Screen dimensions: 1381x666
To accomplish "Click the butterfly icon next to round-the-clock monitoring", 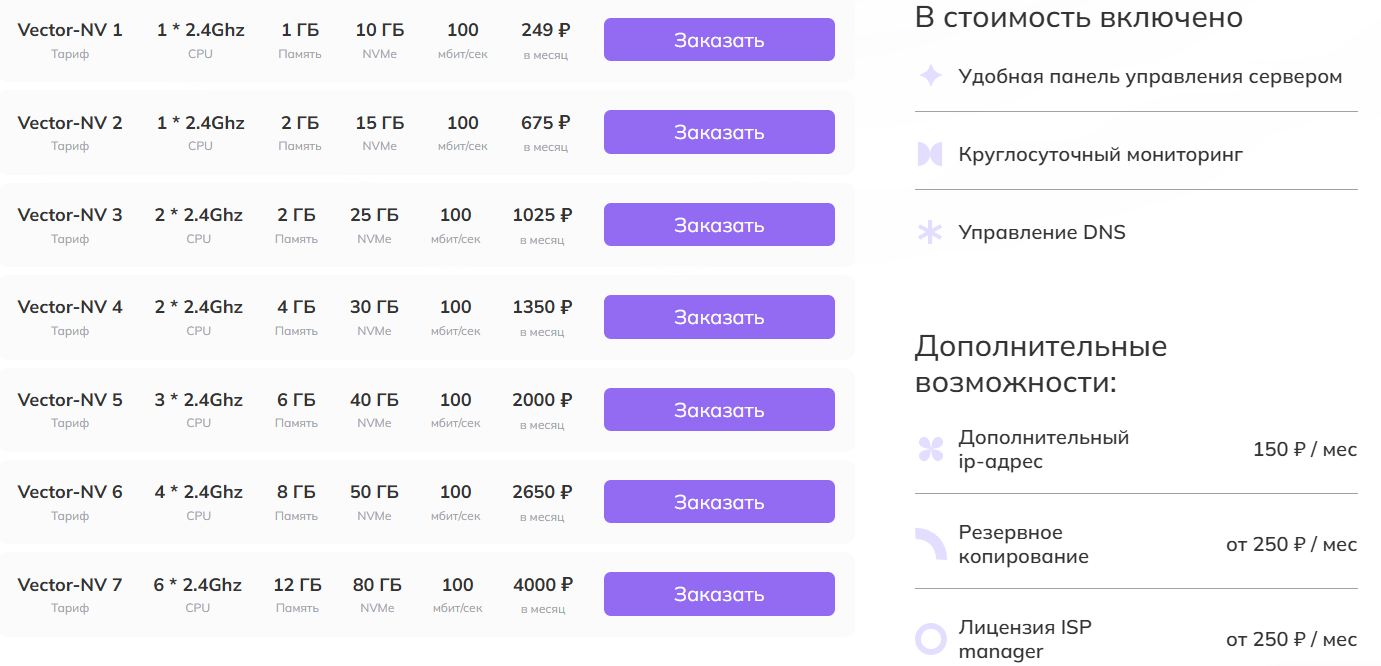I will (930, 154).
